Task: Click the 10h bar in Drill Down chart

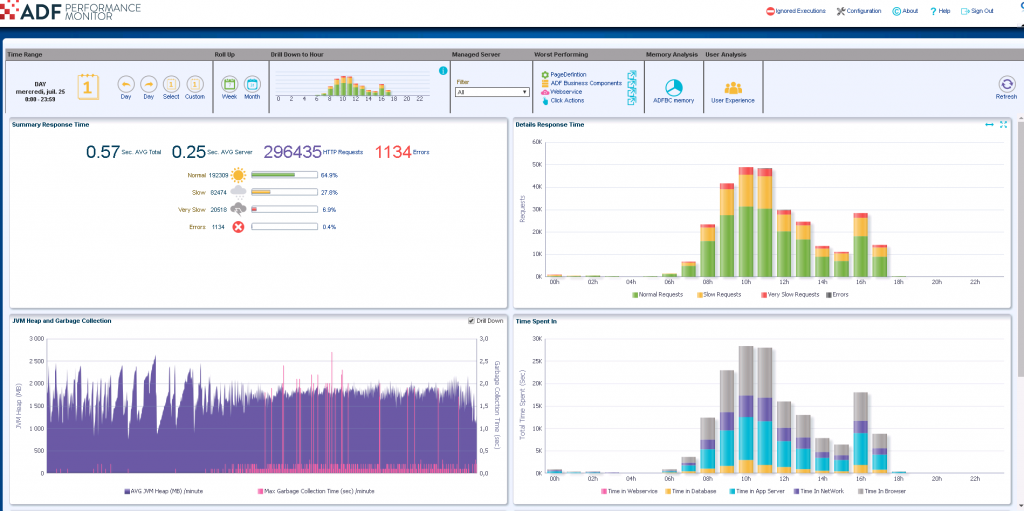Action: (342, 86)
